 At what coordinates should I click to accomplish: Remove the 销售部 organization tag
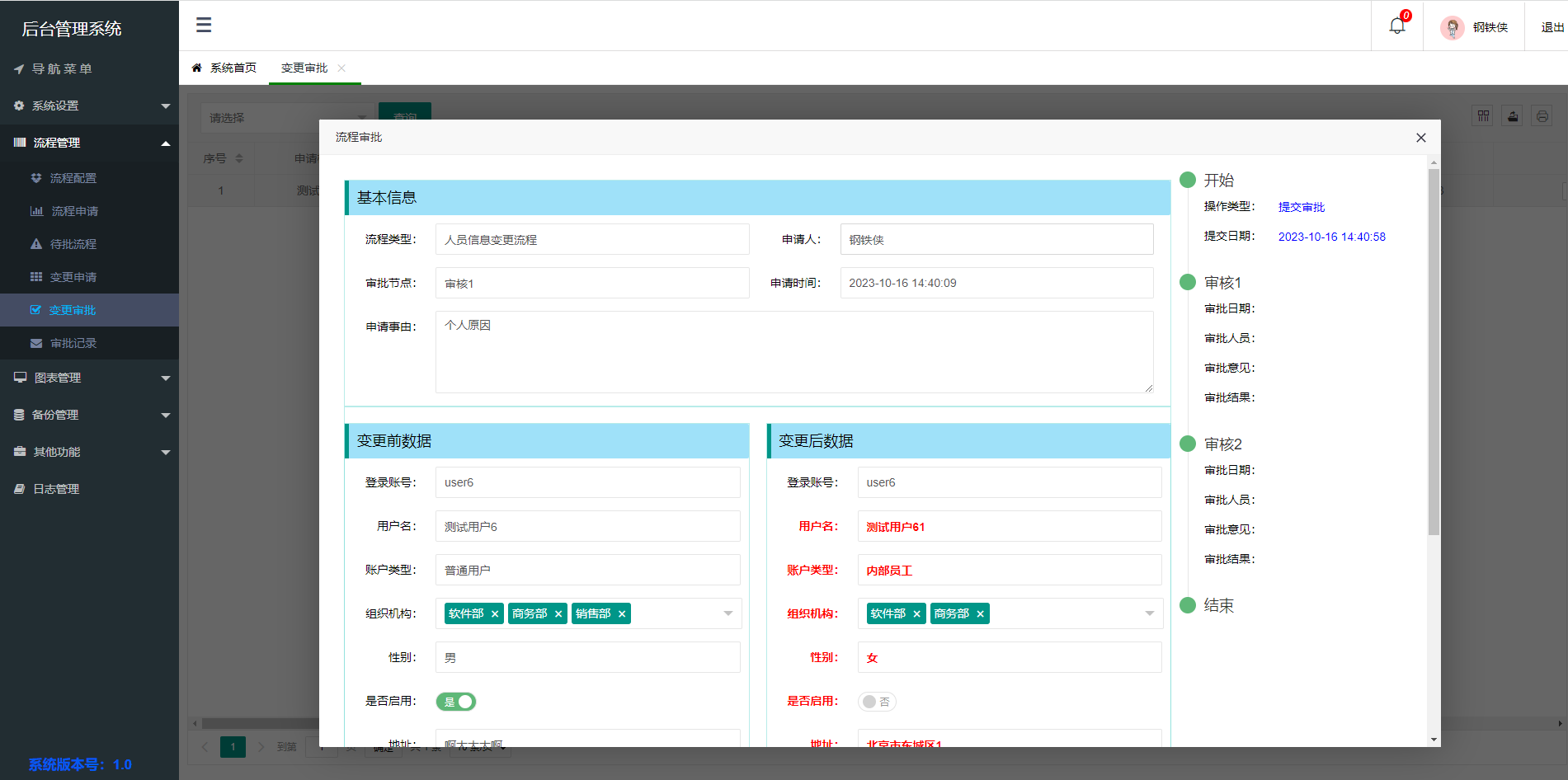623,613
